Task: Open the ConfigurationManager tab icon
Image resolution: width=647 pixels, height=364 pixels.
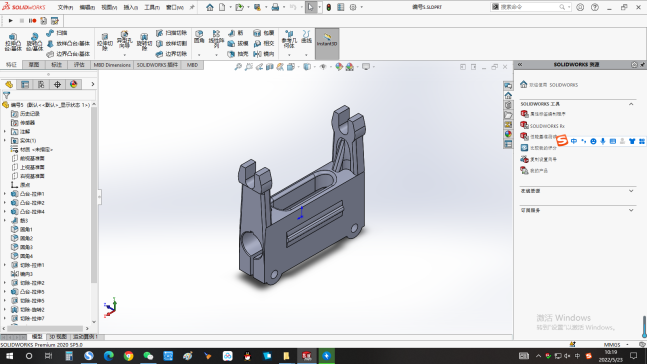Action: point(41,84)
